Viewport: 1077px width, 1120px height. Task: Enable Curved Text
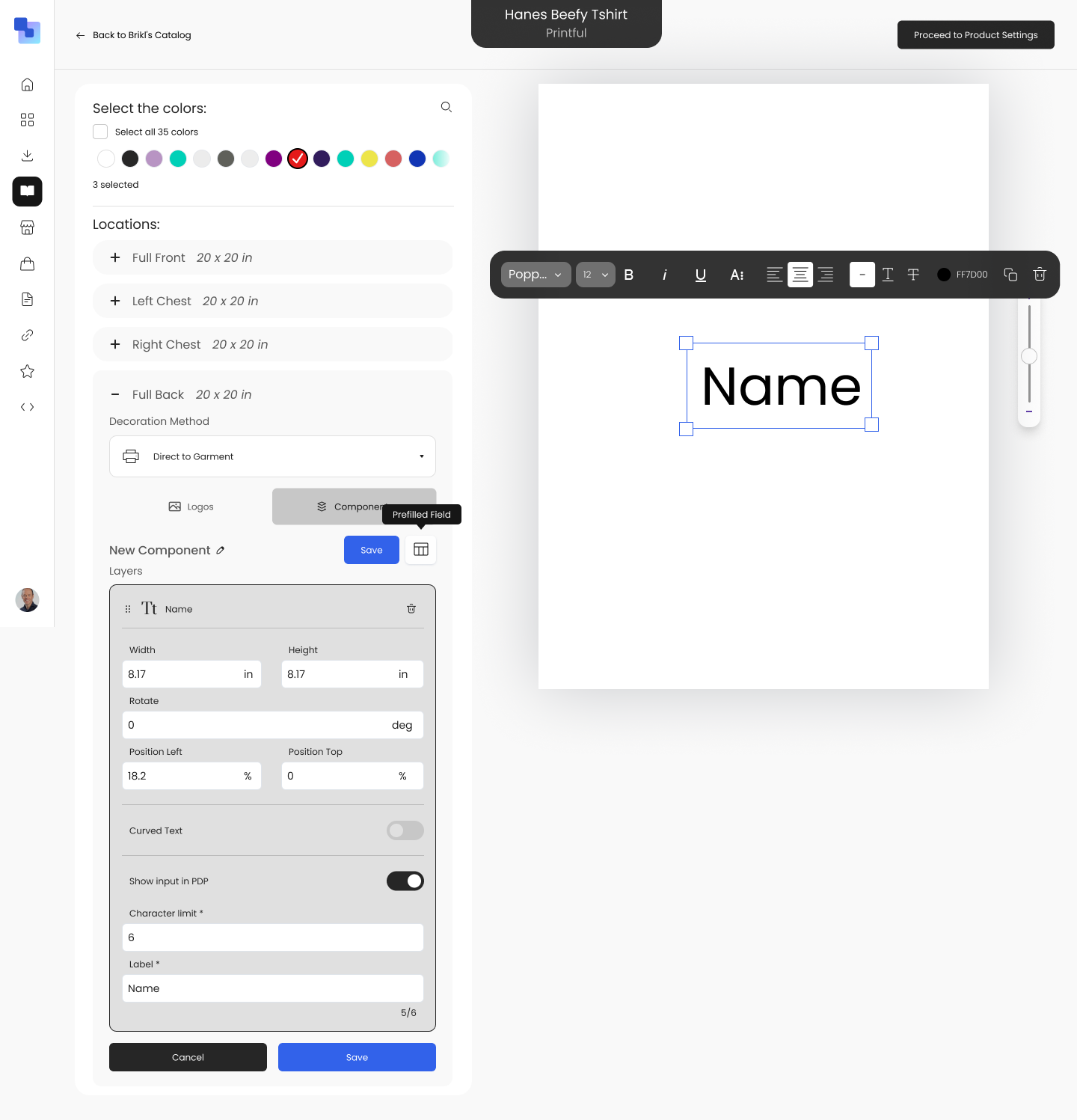point(405,830)
